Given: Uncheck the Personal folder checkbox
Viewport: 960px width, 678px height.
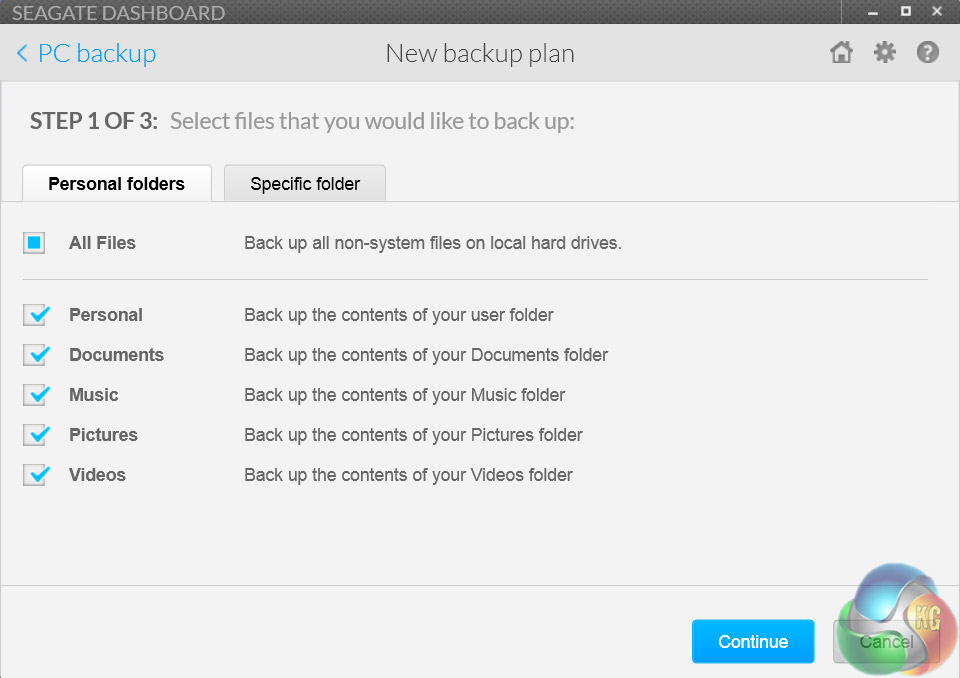Looking at the screenshot, I should (x=35, y=315).
